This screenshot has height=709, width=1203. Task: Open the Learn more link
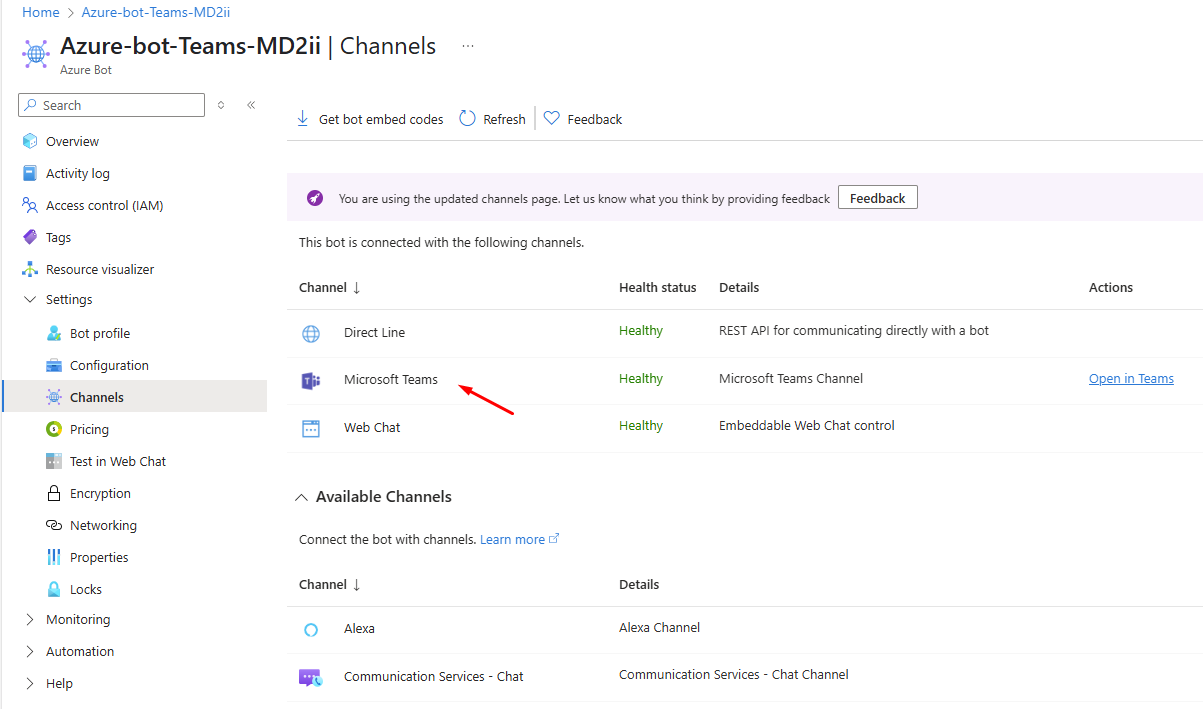[513, 540]
